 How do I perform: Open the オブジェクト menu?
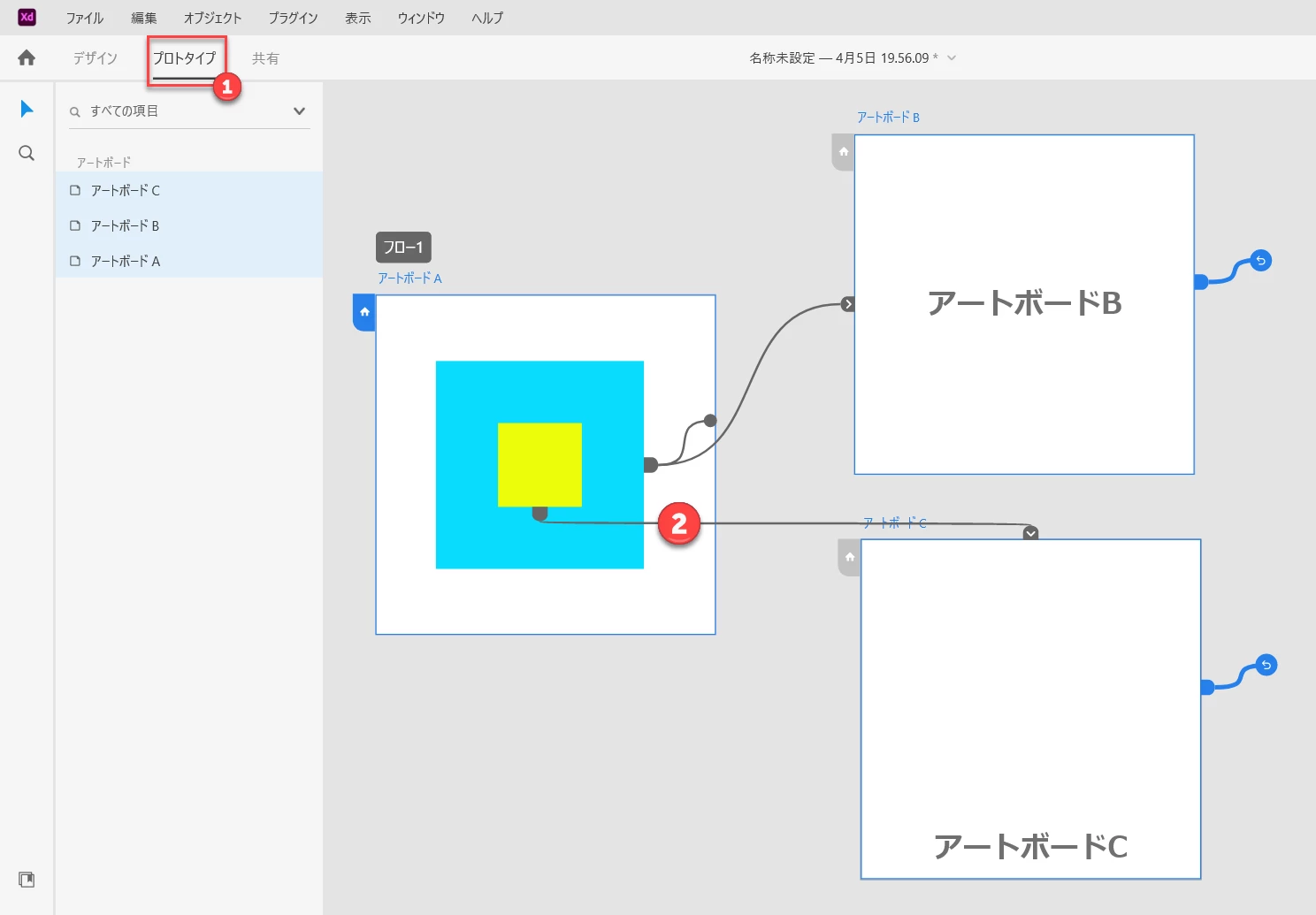[x=212, y=18]
